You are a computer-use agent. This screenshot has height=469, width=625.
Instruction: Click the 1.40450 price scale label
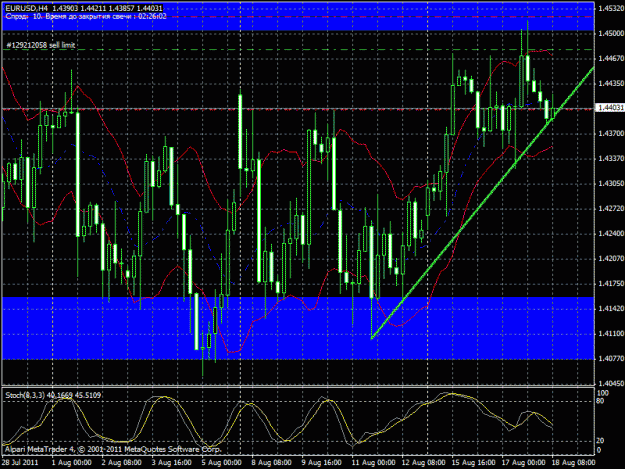(x=611, y=383)
